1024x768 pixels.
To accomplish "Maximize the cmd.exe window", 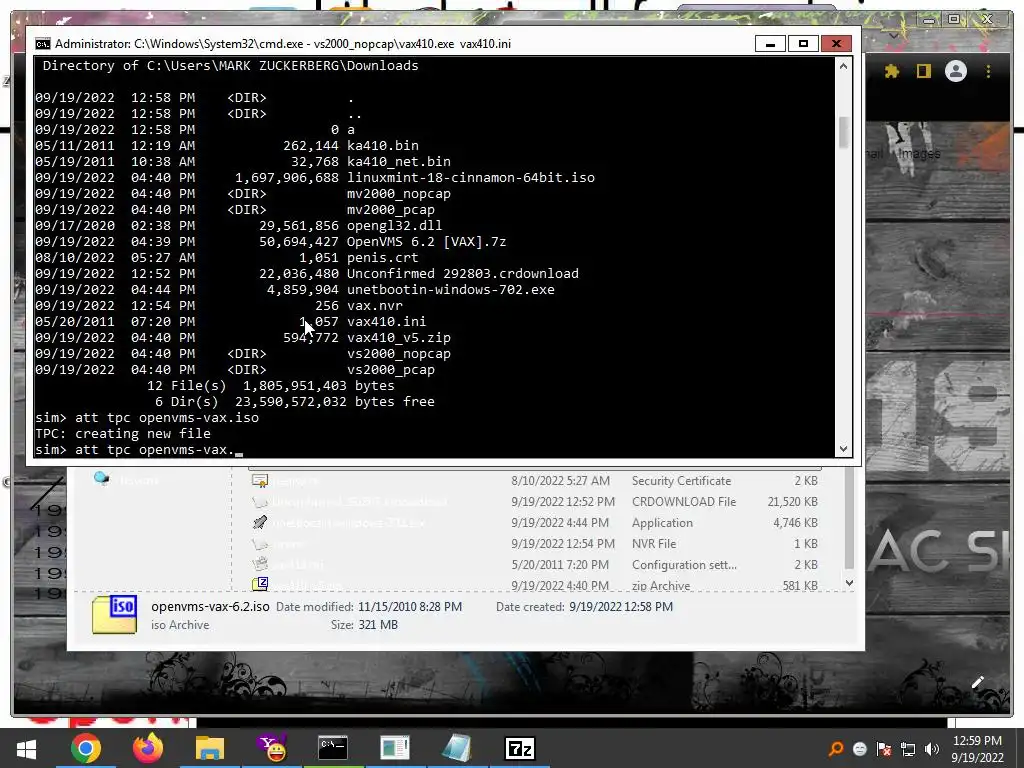I will [803, 44].
